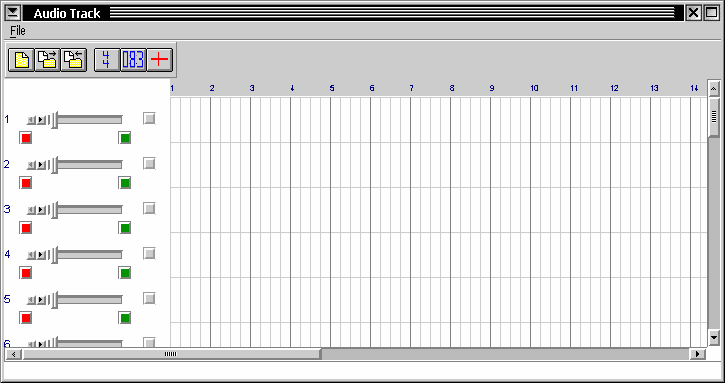Toggle the gray square checkbox on track 3
The image size is (725, 383).
149,208
